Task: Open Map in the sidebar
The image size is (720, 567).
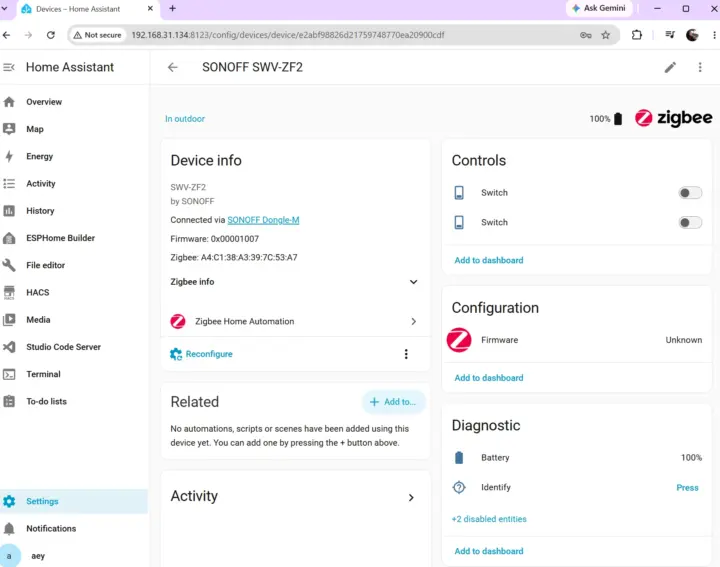Action: [74, 129]
